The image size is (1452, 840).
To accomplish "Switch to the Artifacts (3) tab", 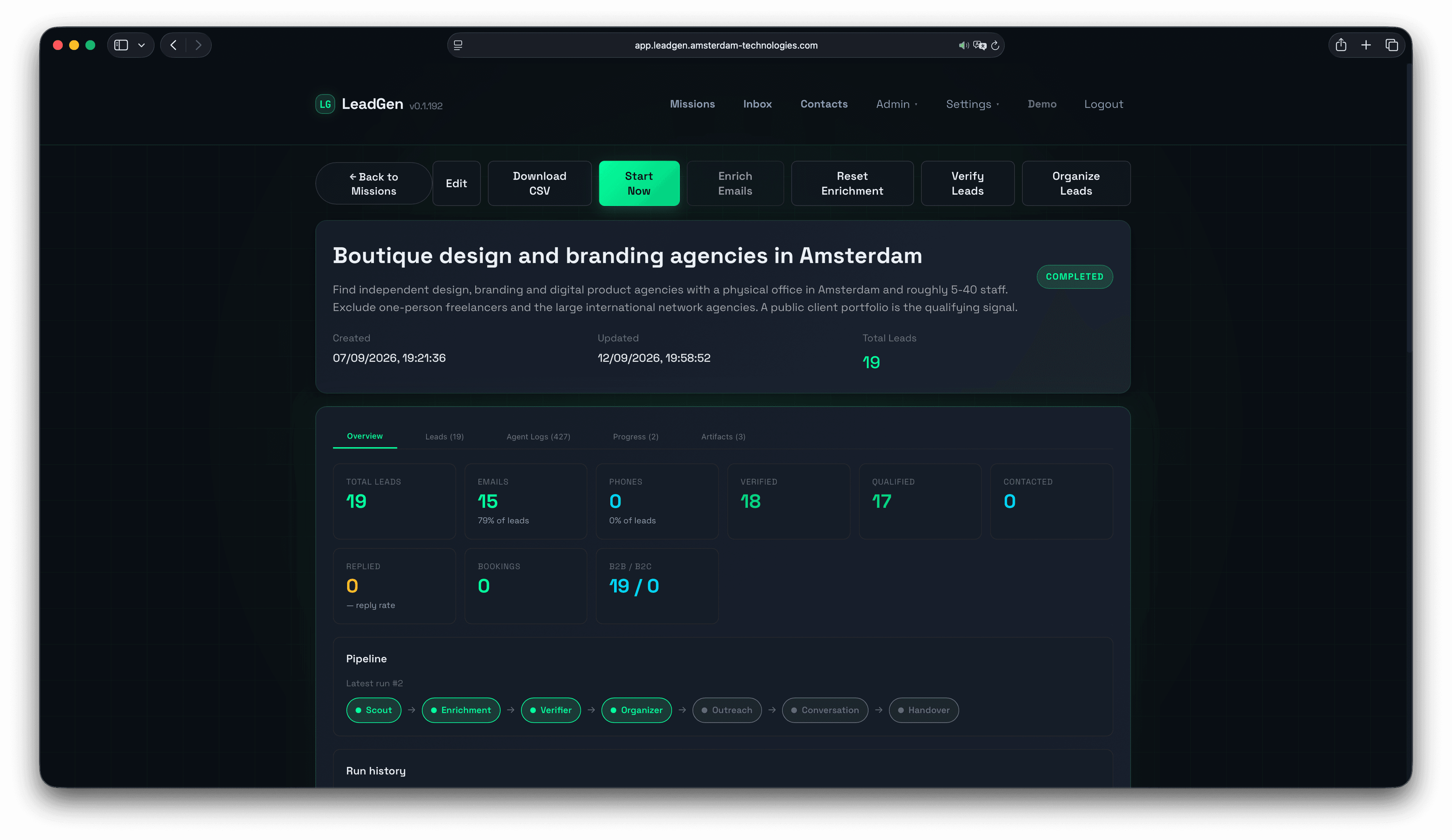I will point(723,437).
